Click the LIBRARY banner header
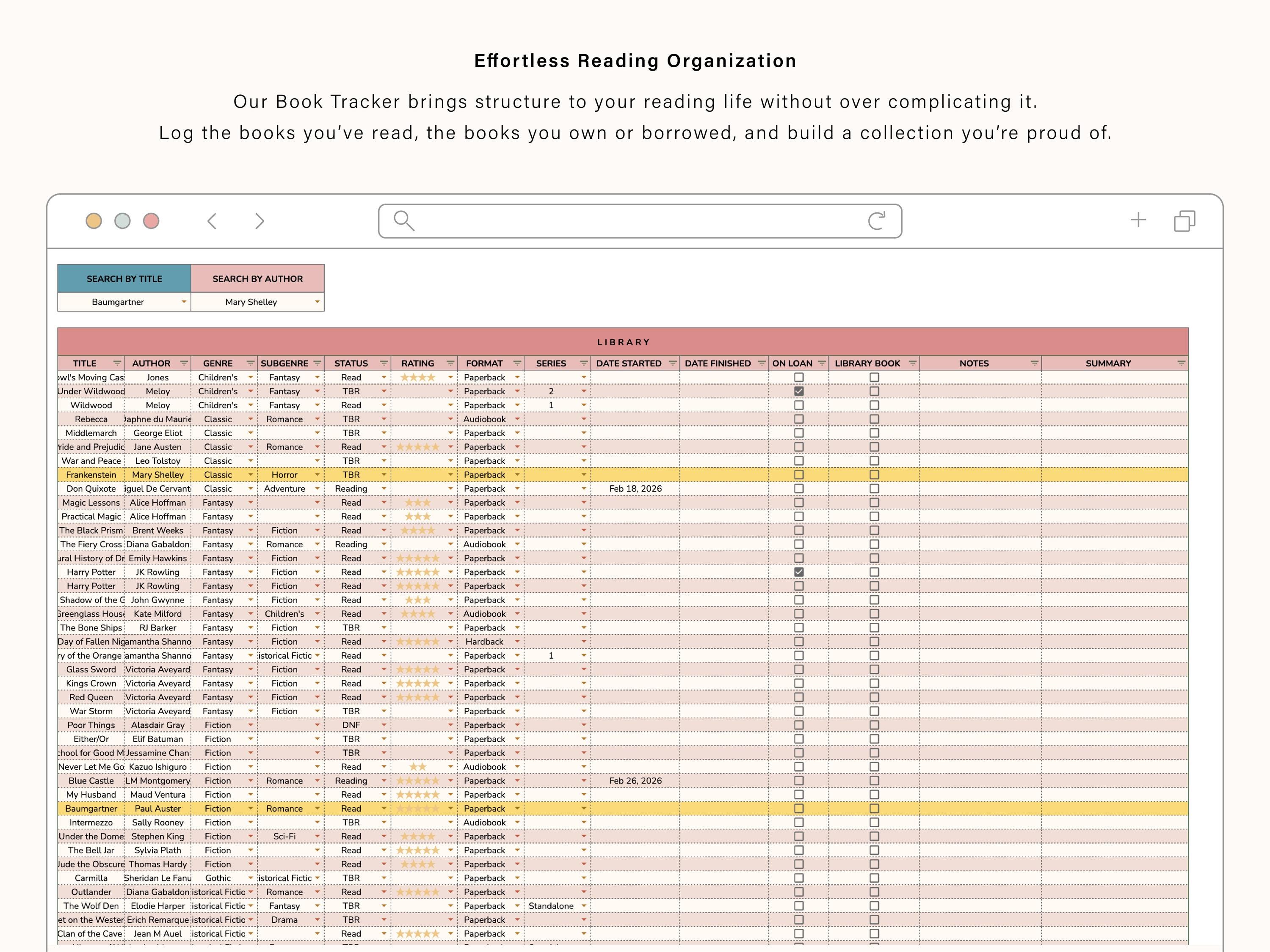The width and height of the screenshot is (1270, 952). (x=623, y=342)
